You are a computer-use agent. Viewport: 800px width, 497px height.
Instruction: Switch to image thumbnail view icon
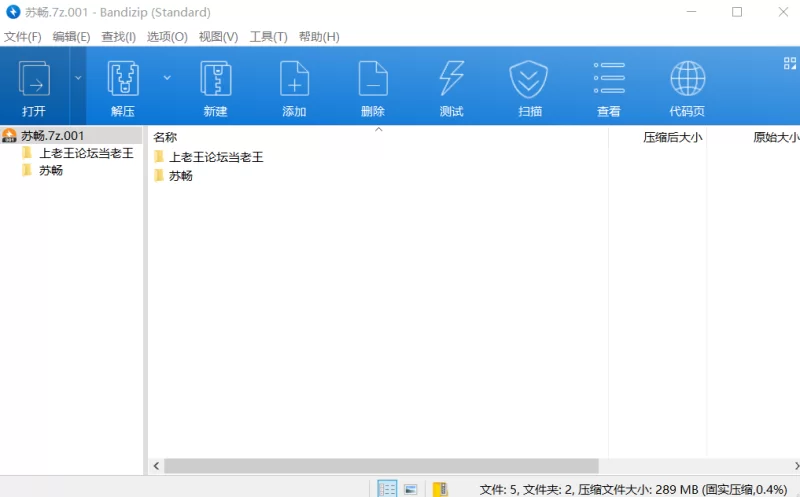coord(411,489)
